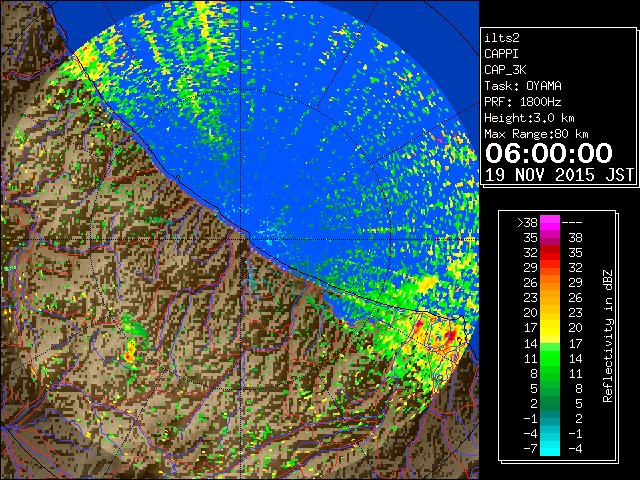Click the radar center where the crosshair lines meet
Image resolution: width=640 pixels, height=480 pixels.
241,239
